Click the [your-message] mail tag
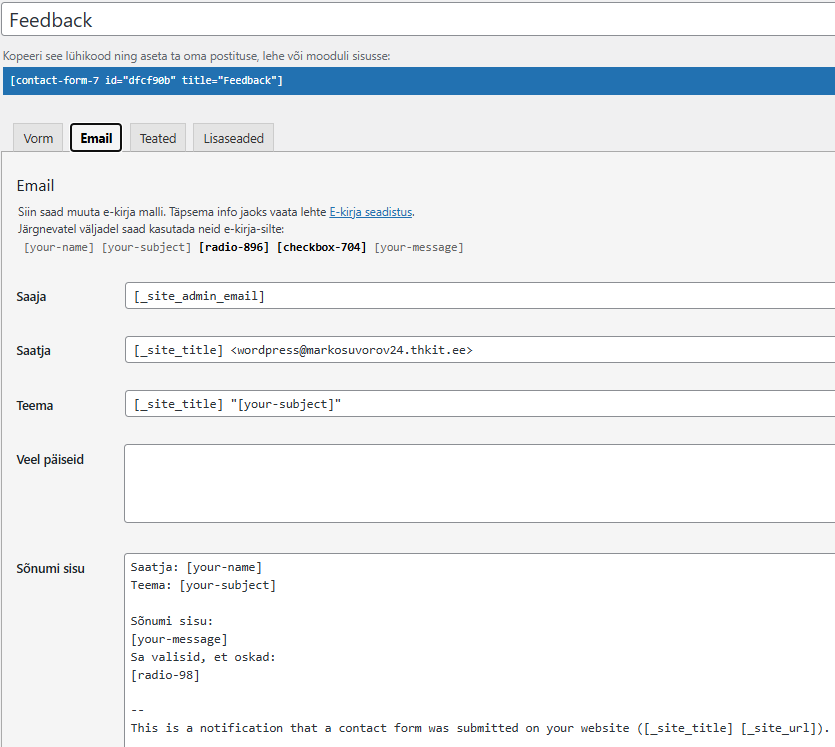Viewport: 835px width, 747px height. pos(419,247)
